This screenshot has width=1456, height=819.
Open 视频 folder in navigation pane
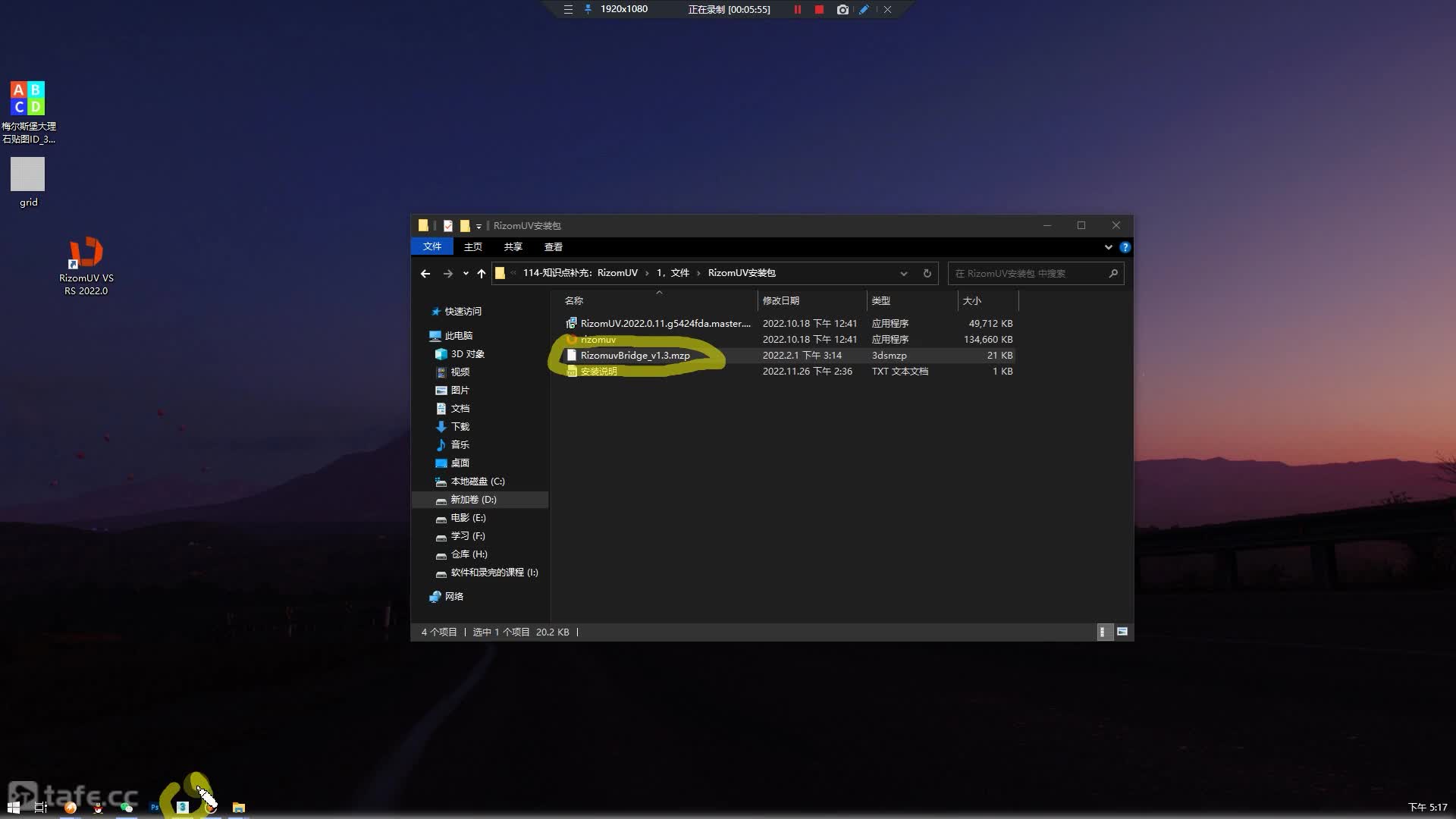pos(453,372)
